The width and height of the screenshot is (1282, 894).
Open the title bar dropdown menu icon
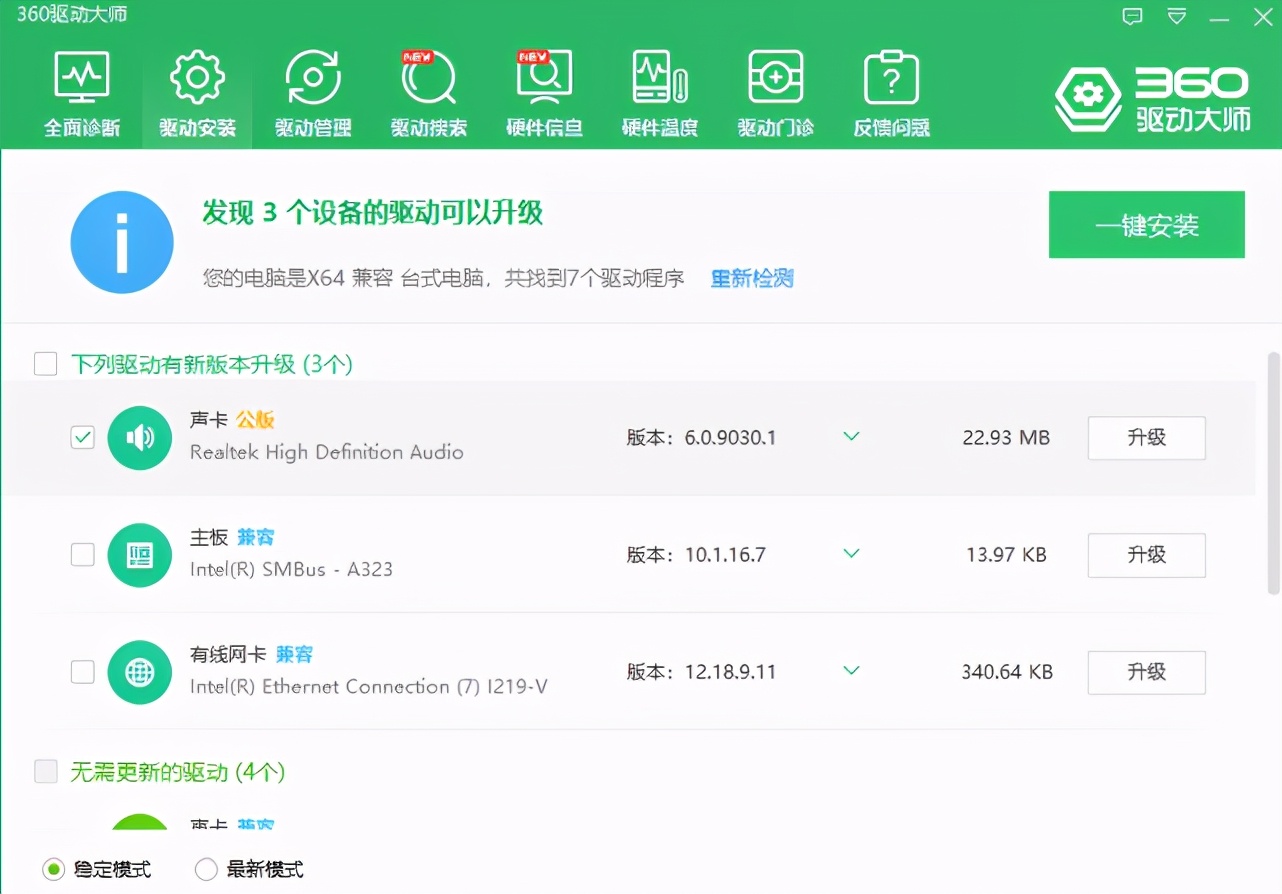coord(1177,16)
